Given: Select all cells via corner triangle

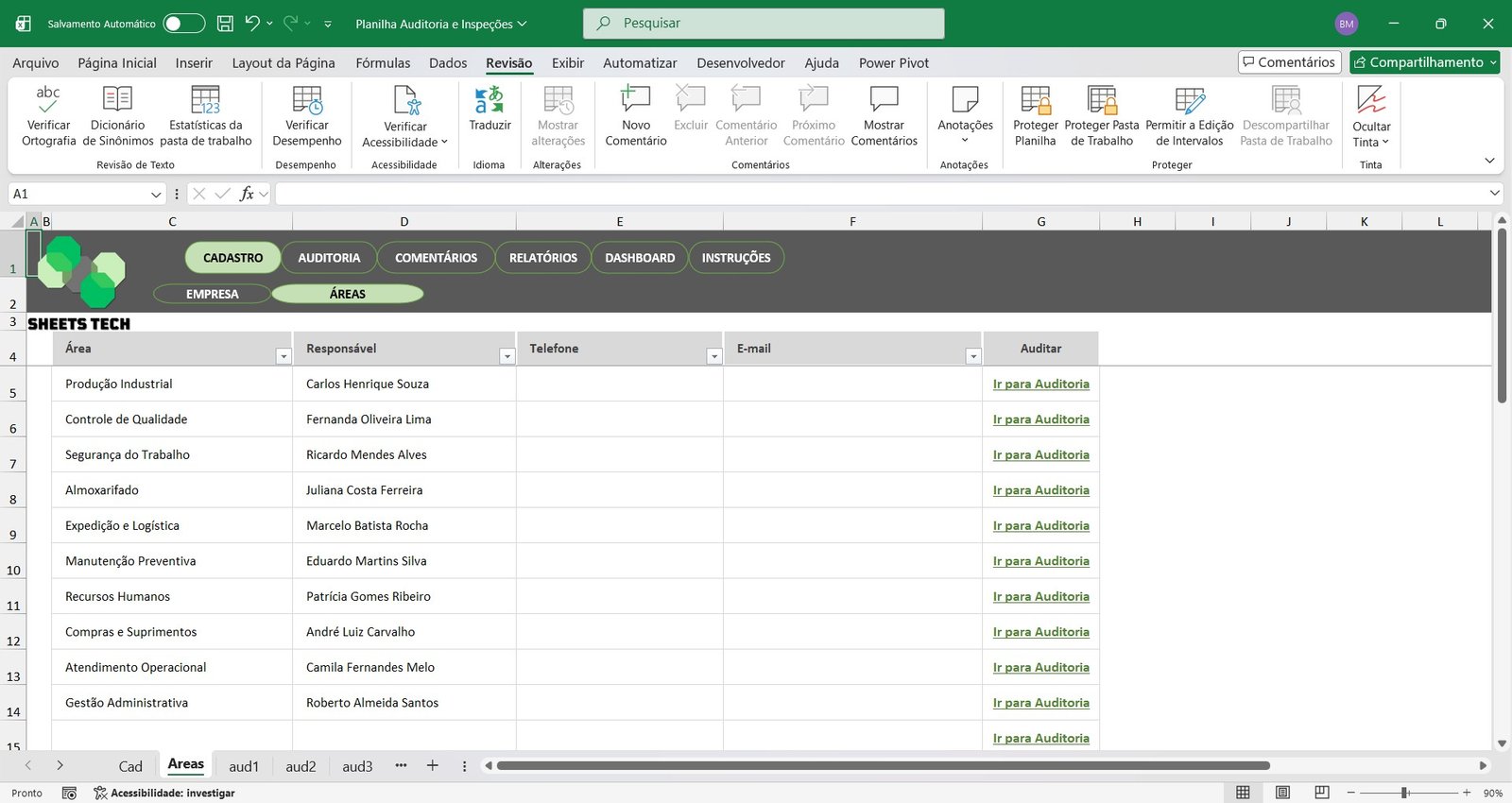Looking at the screenshot, I should coord(17,221).
